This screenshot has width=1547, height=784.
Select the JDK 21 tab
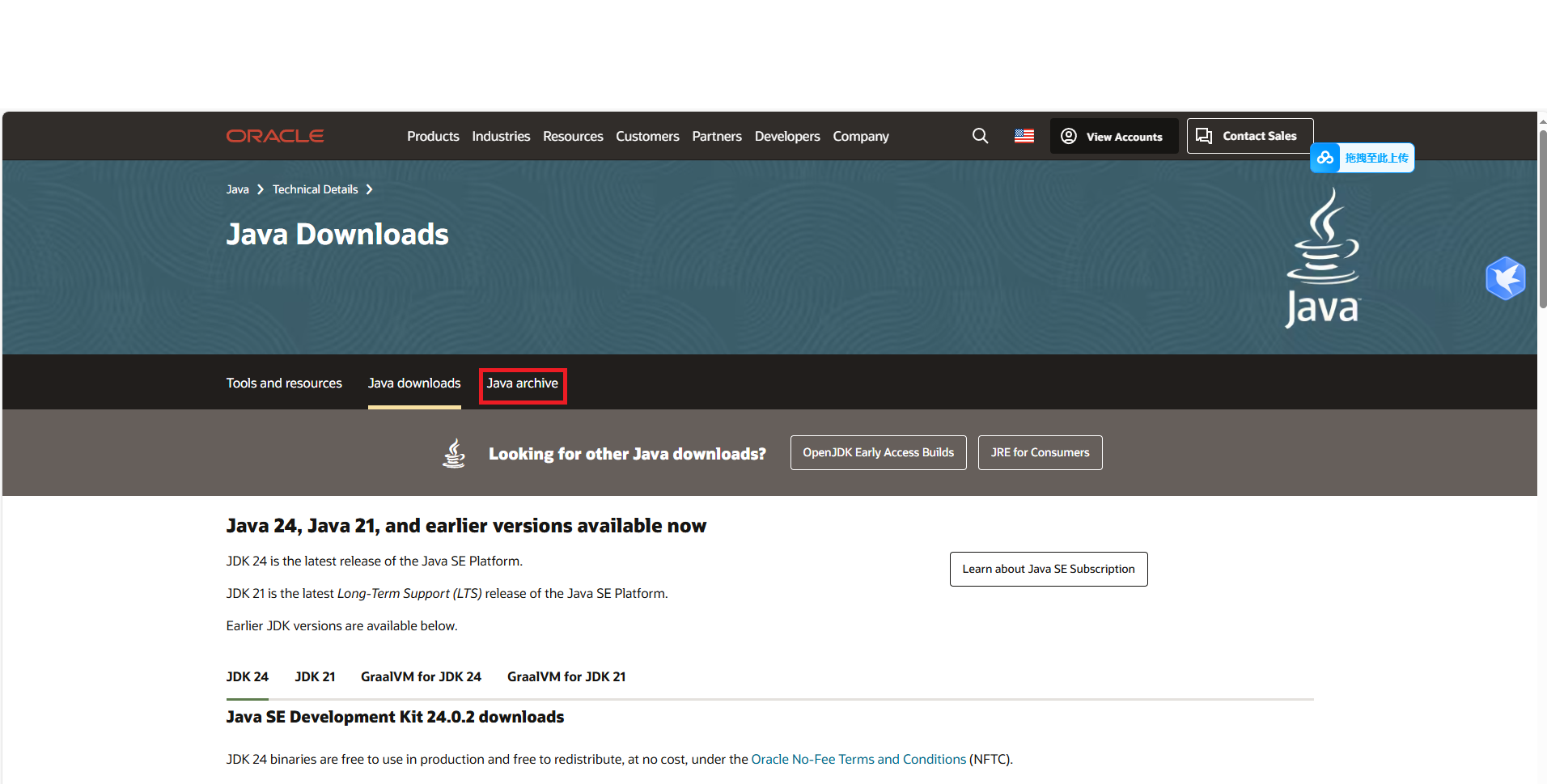coord(315,676)
